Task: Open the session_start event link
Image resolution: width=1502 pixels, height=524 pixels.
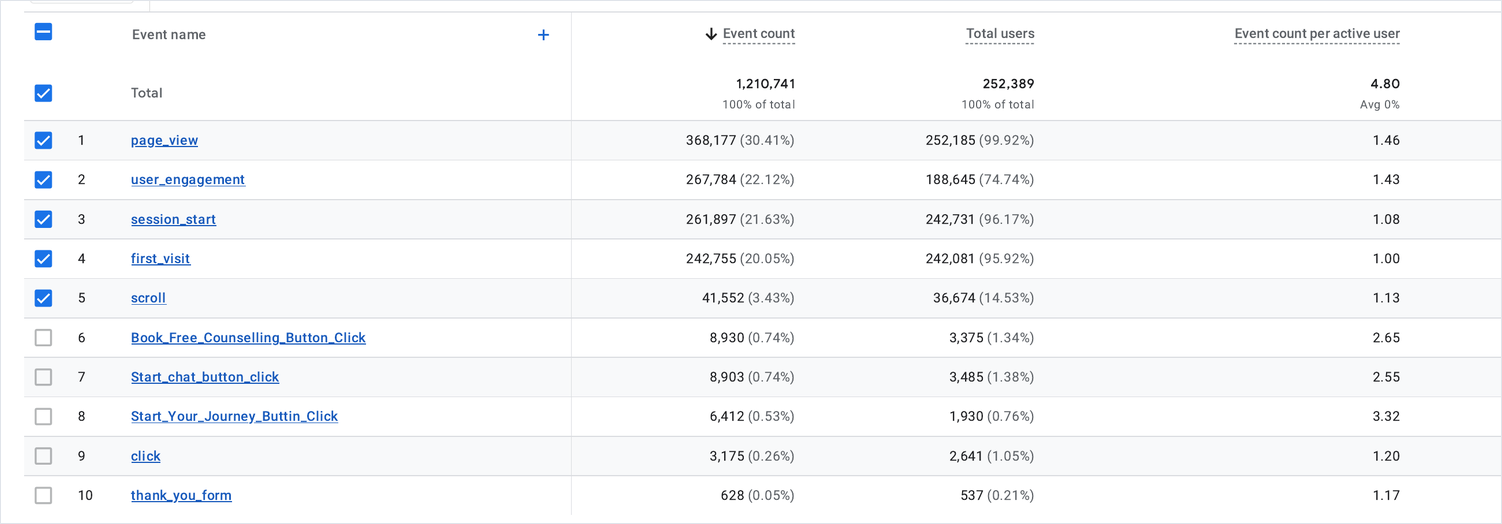Action: (173, 219)
